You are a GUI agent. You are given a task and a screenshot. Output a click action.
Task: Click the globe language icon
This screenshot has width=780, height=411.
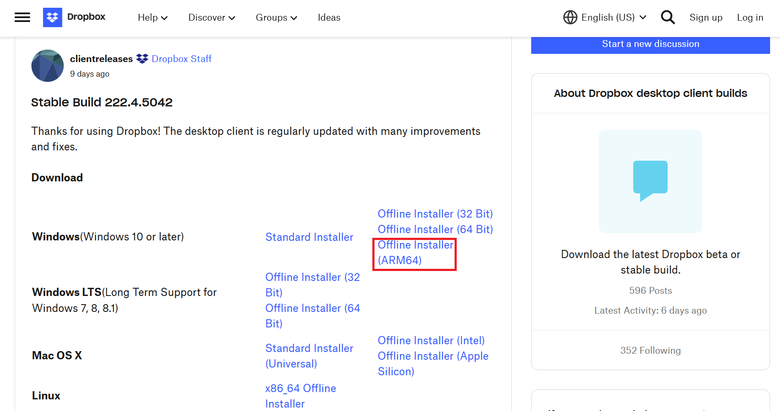point(570,17)
